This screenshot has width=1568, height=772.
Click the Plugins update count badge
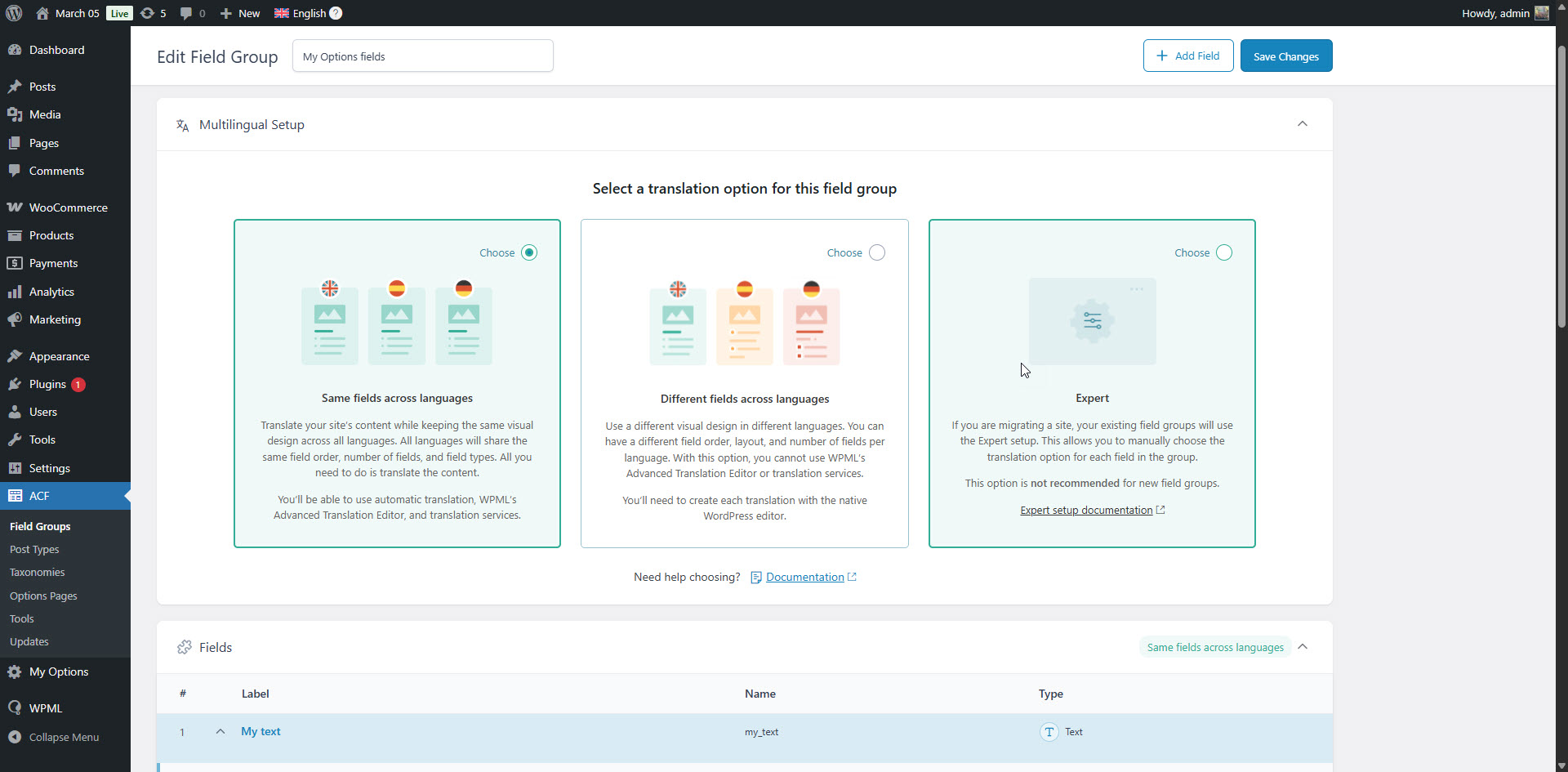78,384
